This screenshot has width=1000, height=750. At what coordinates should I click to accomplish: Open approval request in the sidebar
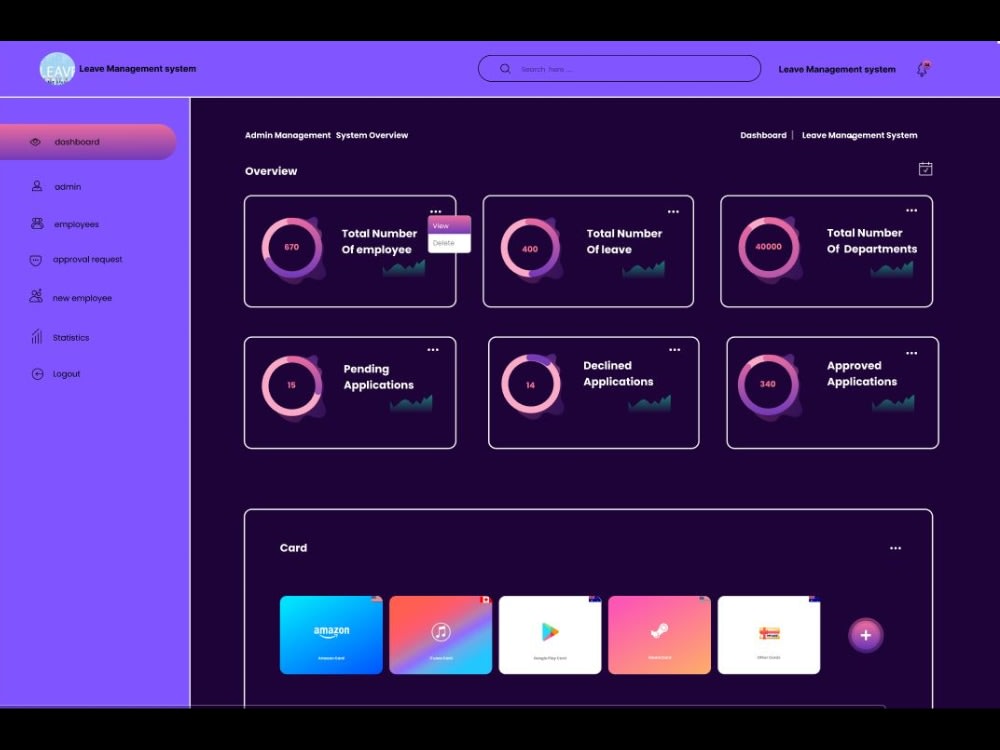pos(34,260)
